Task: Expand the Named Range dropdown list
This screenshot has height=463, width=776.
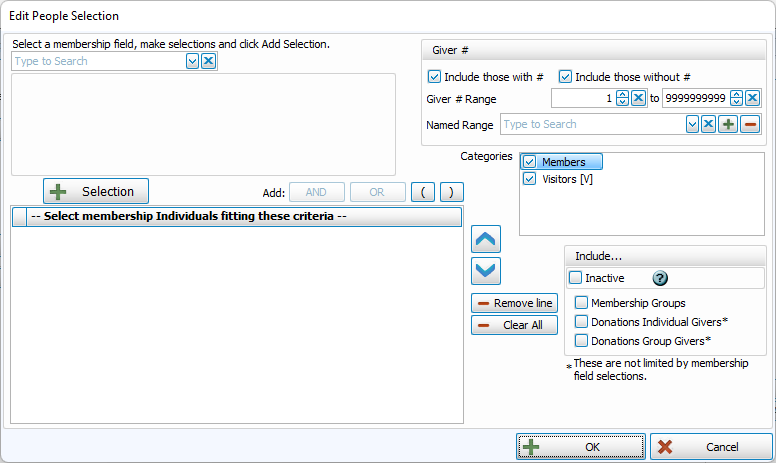Action: (x=691, y=124)
